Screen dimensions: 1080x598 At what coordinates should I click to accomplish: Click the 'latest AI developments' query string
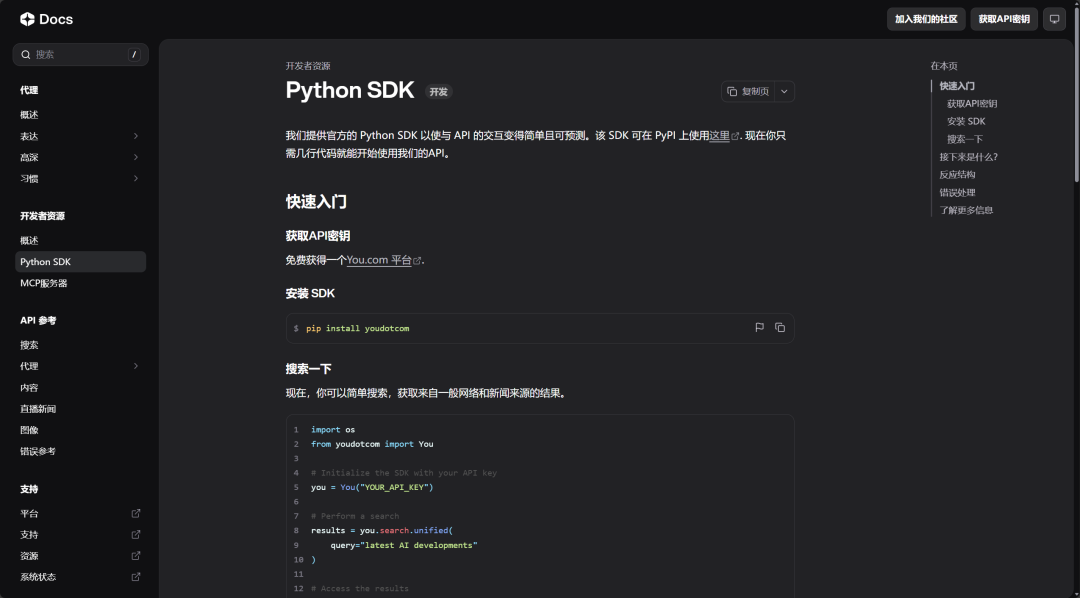tap(420, 545)
